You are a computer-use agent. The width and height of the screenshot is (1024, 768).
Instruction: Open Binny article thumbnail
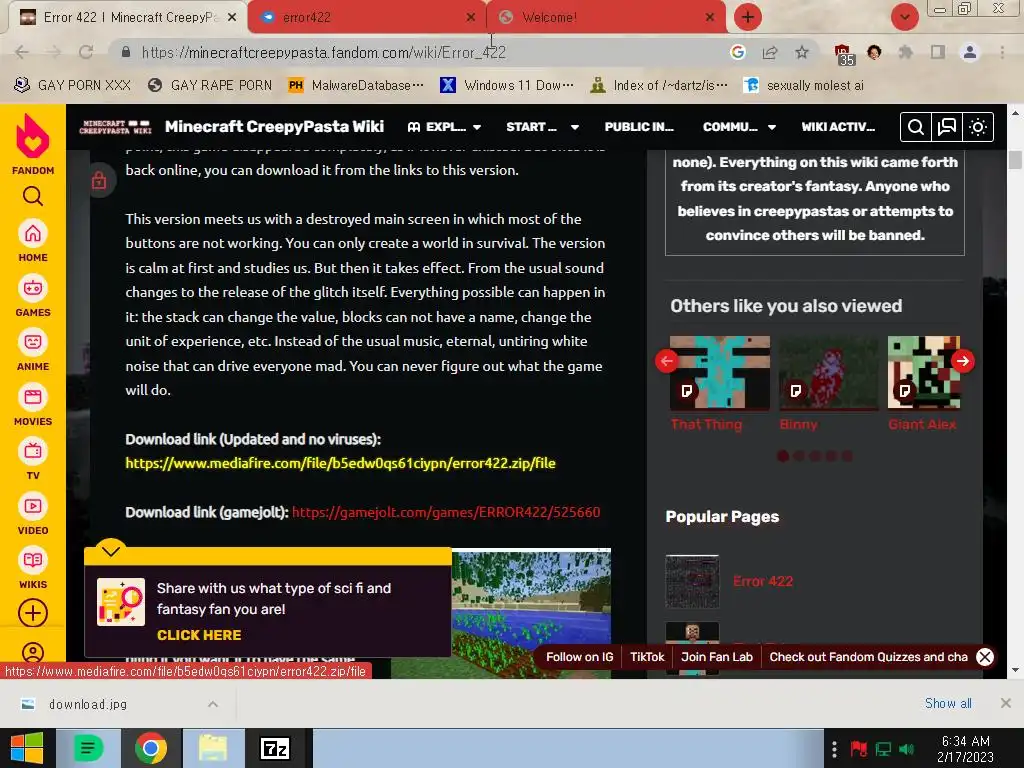pos(829,372)
